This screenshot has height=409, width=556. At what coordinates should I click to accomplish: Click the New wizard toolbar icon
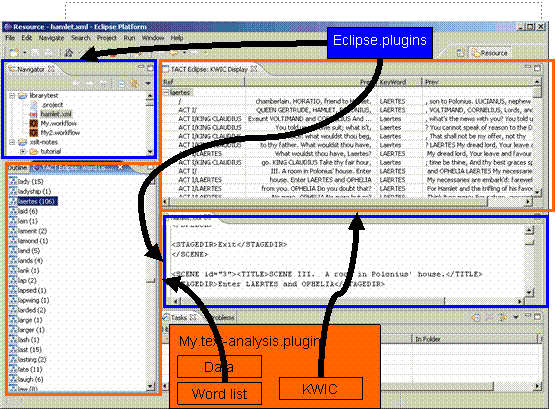14,53
